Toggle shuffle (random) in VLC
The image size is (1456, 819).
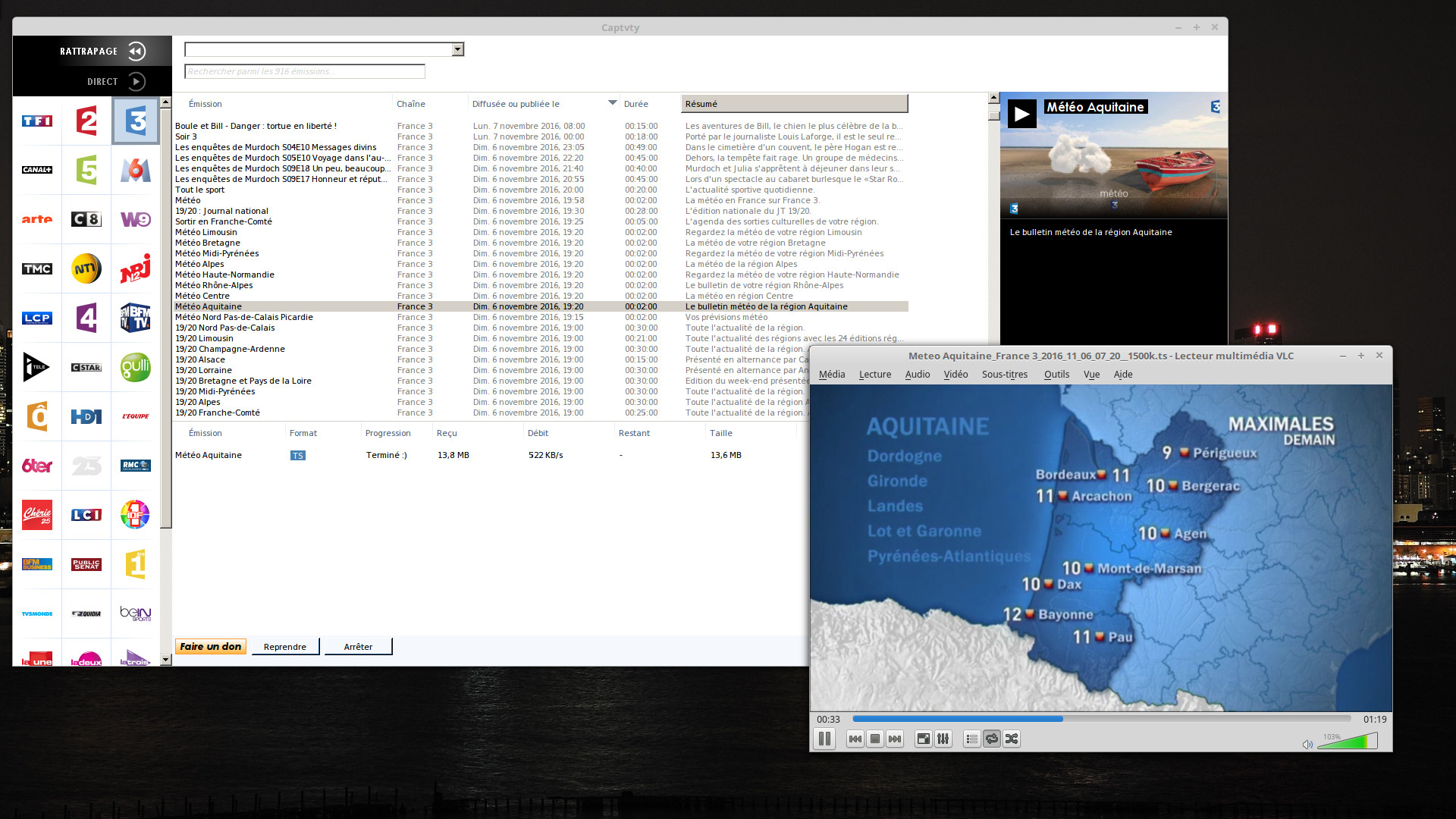(x=1012, y=739)
